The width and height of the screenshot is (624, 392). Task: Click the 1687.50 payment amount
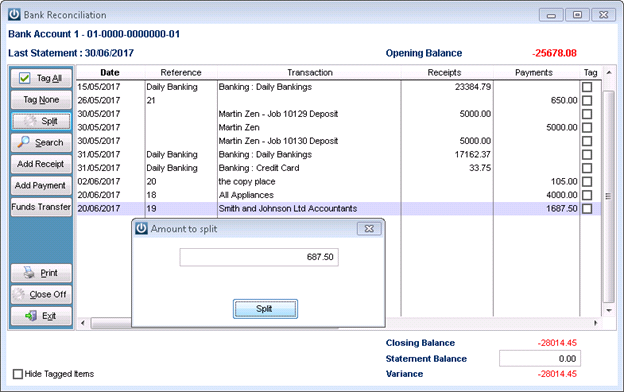[562, 209]
